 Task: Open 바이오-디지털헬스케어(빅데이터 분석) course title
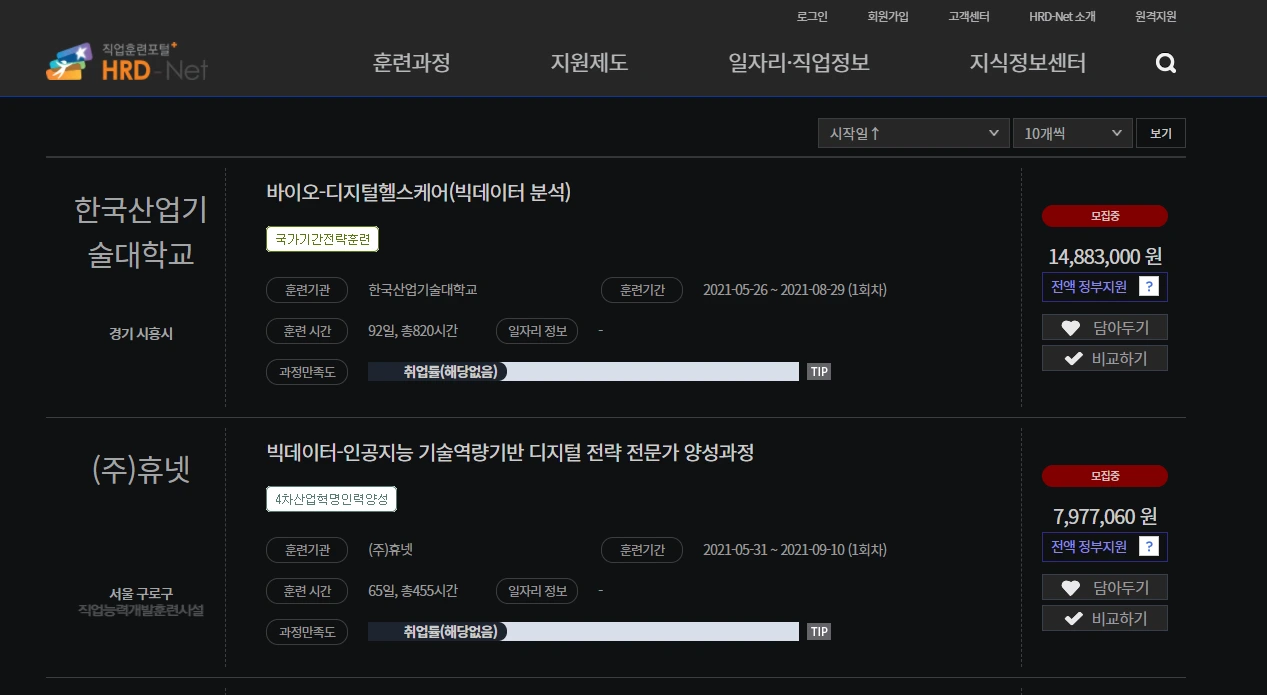pos(418,193)
